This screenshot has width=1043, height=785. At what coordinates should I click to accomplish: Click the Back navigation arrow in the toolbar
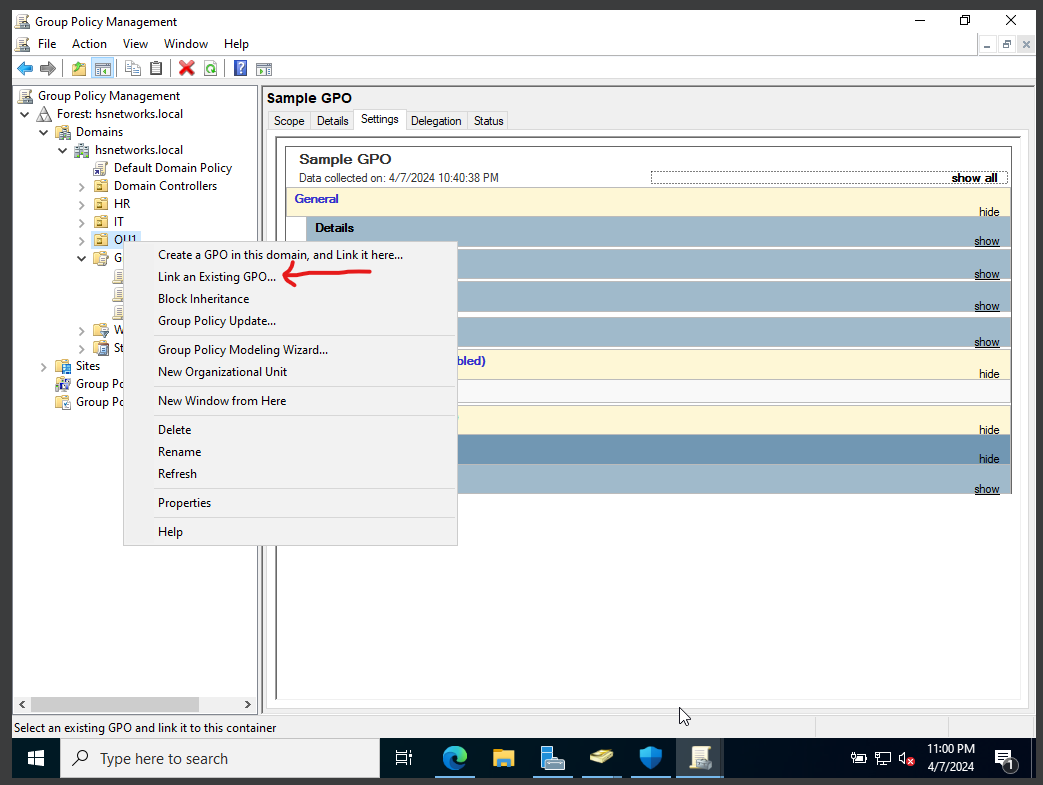24,68
